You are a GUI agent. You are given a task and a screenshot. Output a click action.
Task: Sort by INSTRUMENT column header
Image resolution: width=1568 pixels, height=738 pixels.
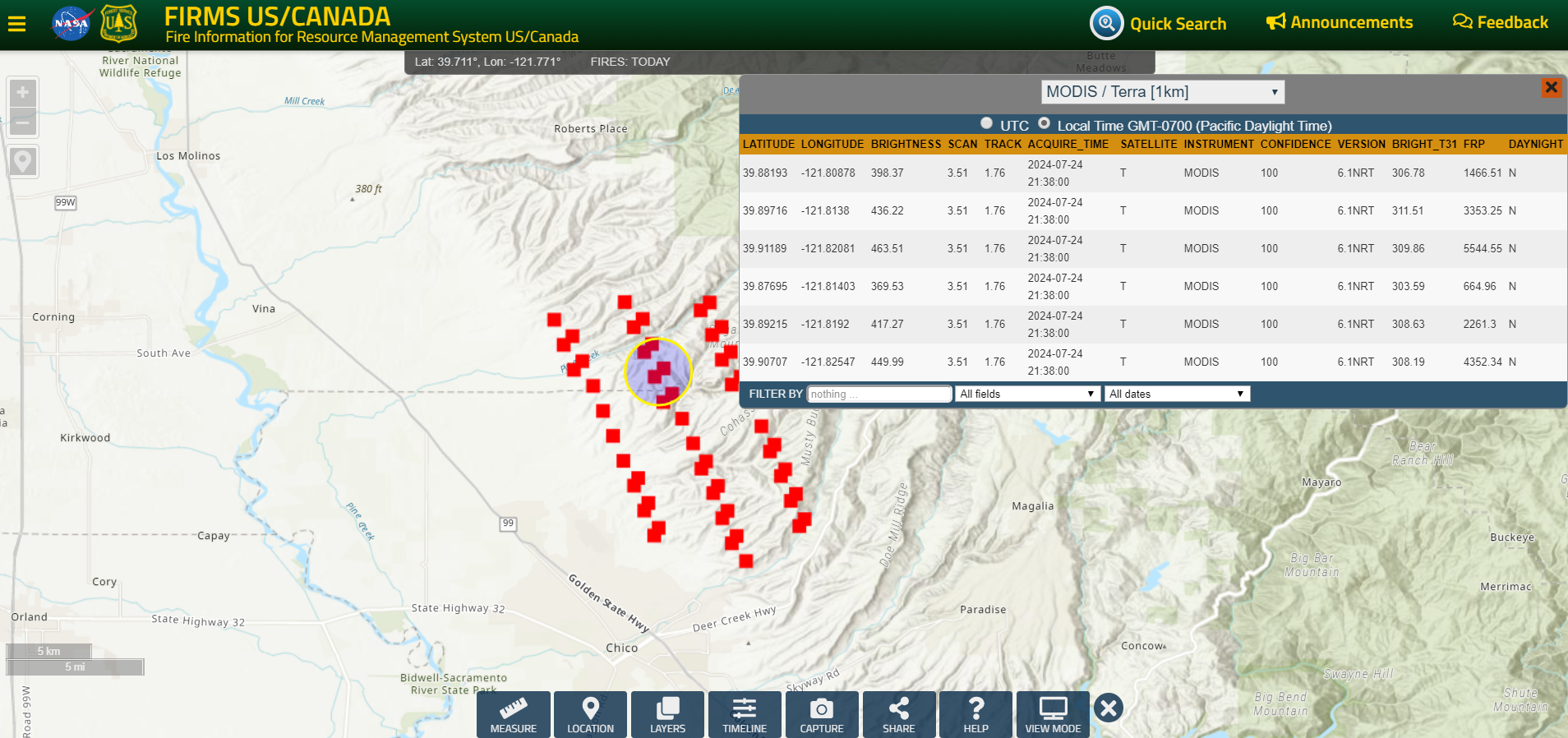(x=1219, y=144)
